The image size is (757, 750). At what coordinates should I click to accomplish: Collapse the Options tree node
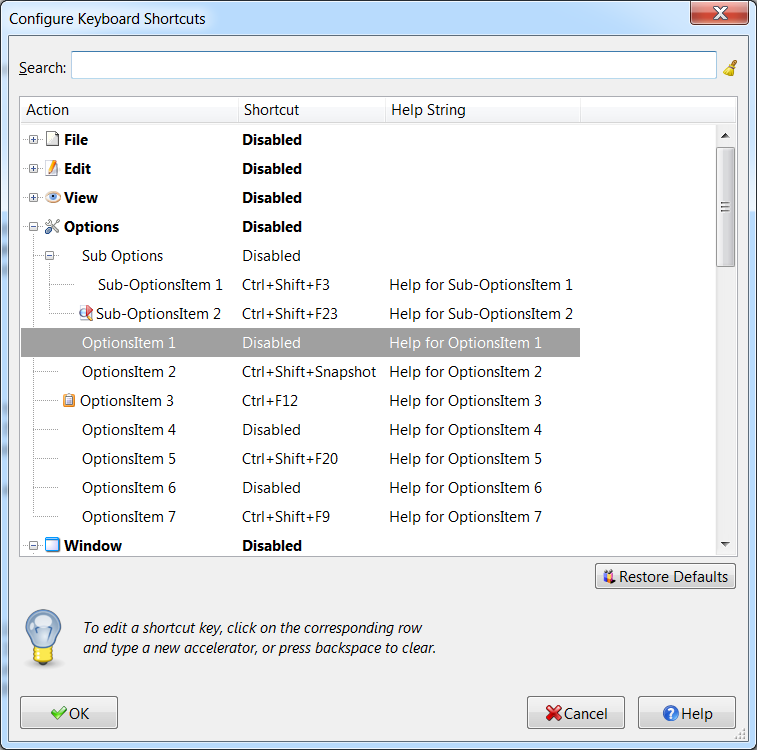34,227
